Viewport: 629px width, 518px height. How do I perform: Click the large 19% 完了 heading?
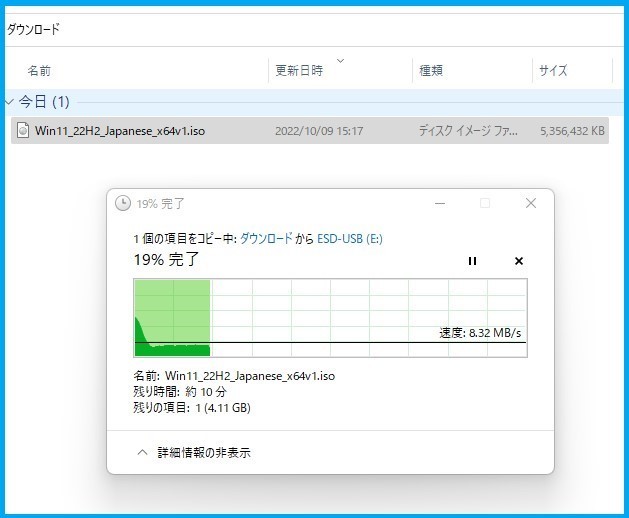point(166,260)
